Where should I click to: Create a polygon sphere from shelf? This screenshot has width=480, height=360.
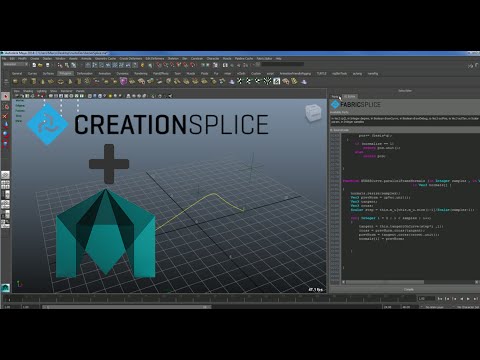[15, 81]
